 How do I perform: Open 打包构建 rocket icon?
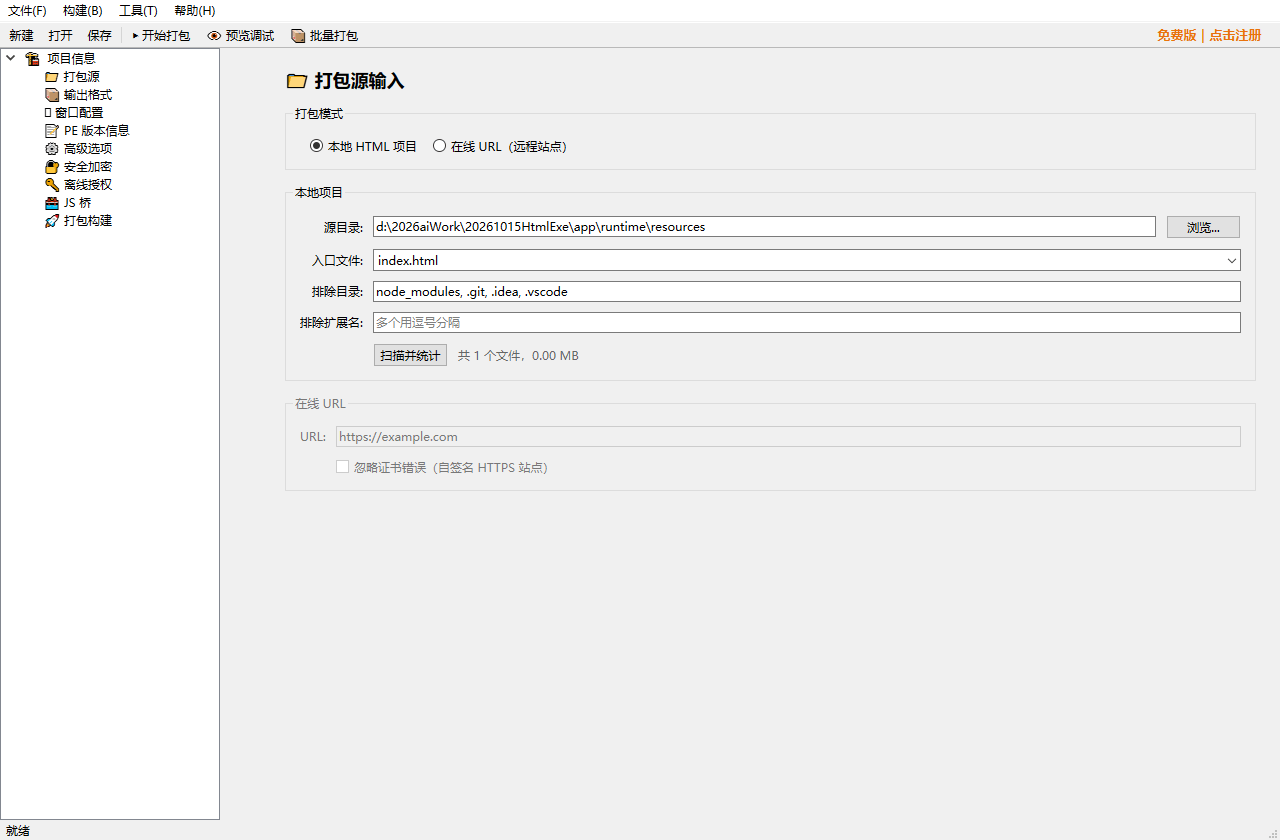(52, 221)
